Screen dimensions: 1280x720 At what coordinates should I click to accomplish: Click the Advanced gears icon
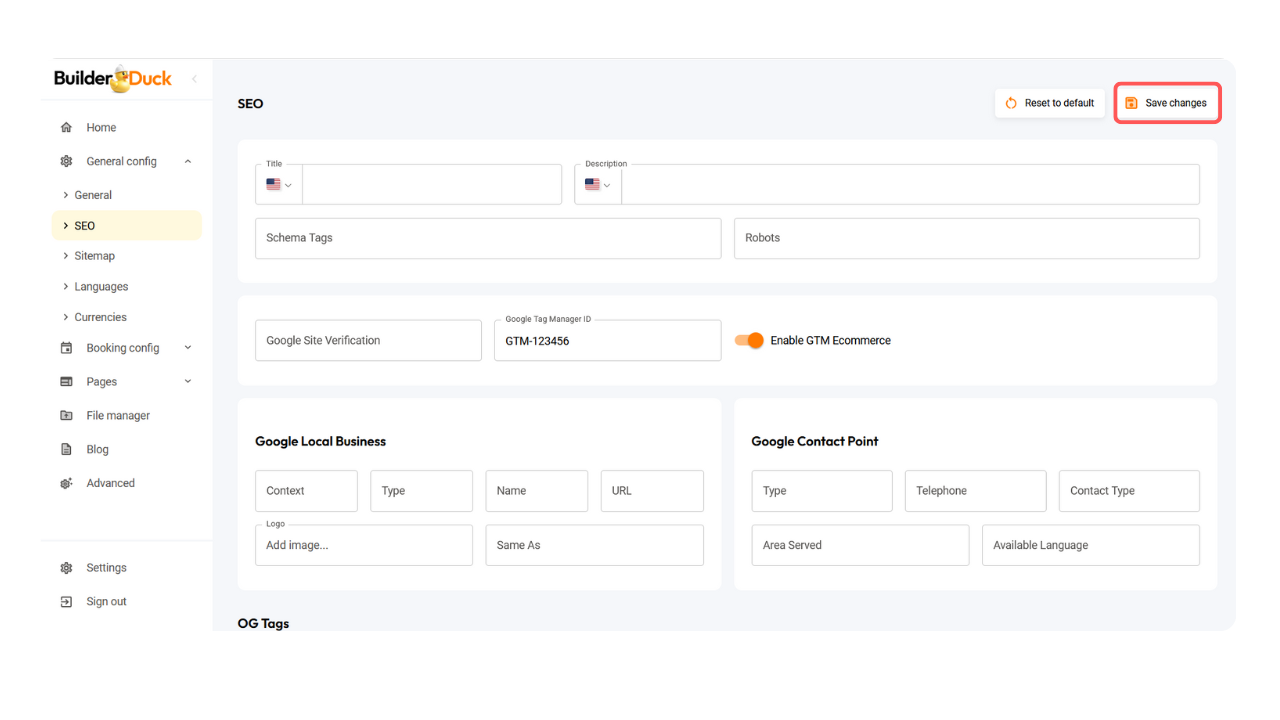(x=66, y=484)
